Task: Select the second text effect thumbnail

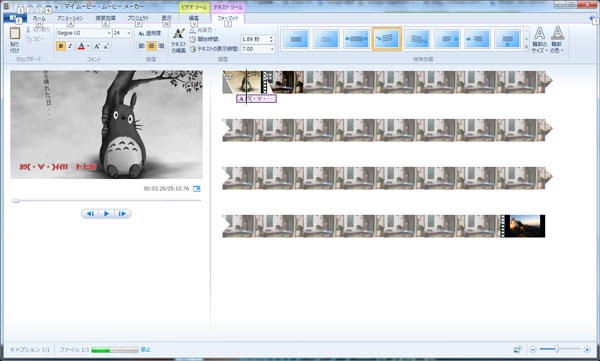Action: 326,39
